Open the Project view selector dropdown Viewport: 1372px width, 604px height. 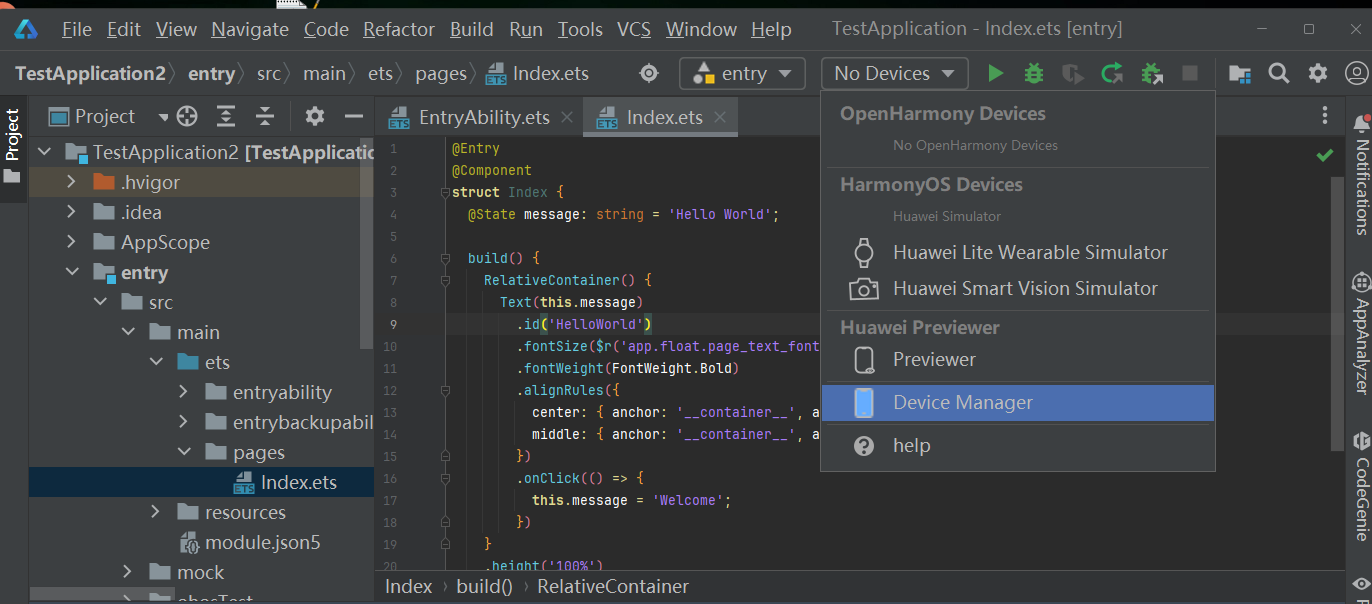(x=109, y=117)
